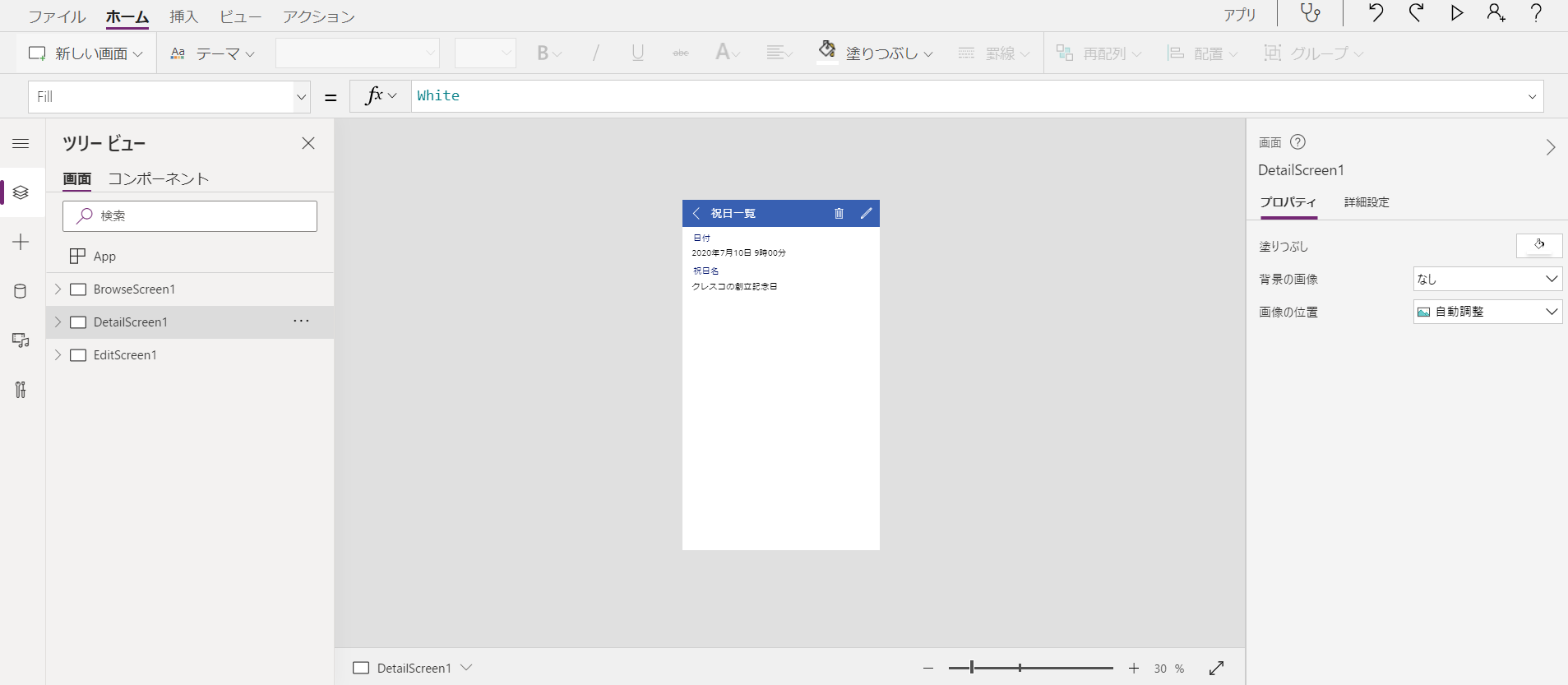Open the fx function dropdown
1568x685 pixels.
[x=381, y=96]
